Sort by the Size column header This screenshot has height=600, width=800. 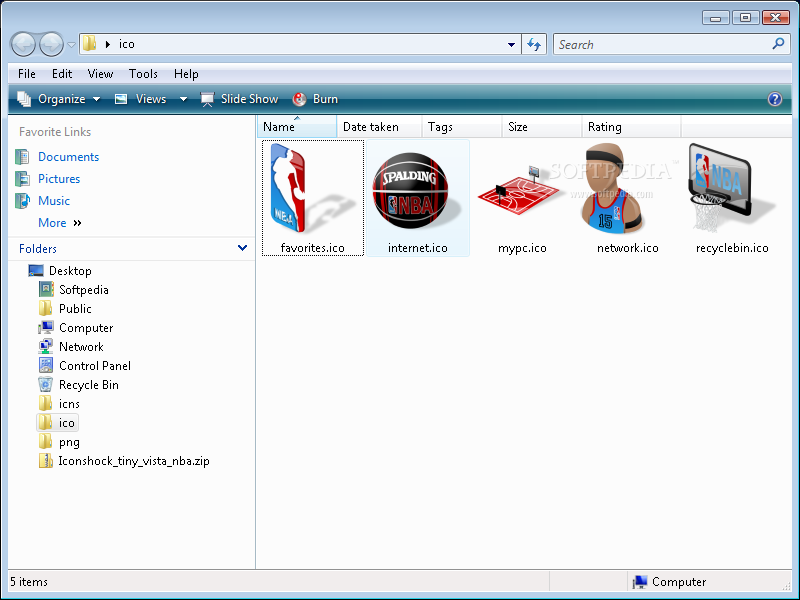point(542,127)
